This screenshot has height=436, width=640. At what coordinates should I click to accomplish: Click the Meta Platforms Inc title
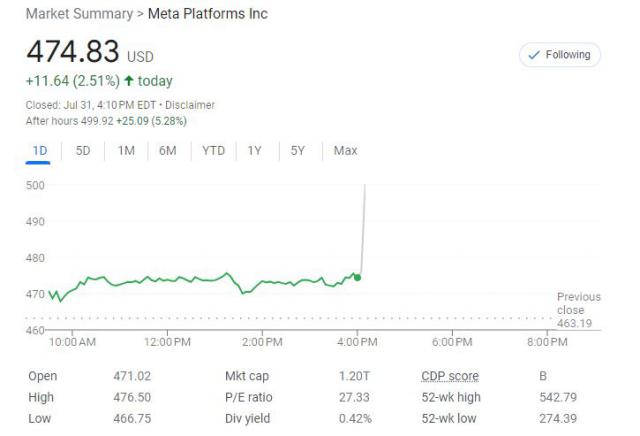pos(207,14)
